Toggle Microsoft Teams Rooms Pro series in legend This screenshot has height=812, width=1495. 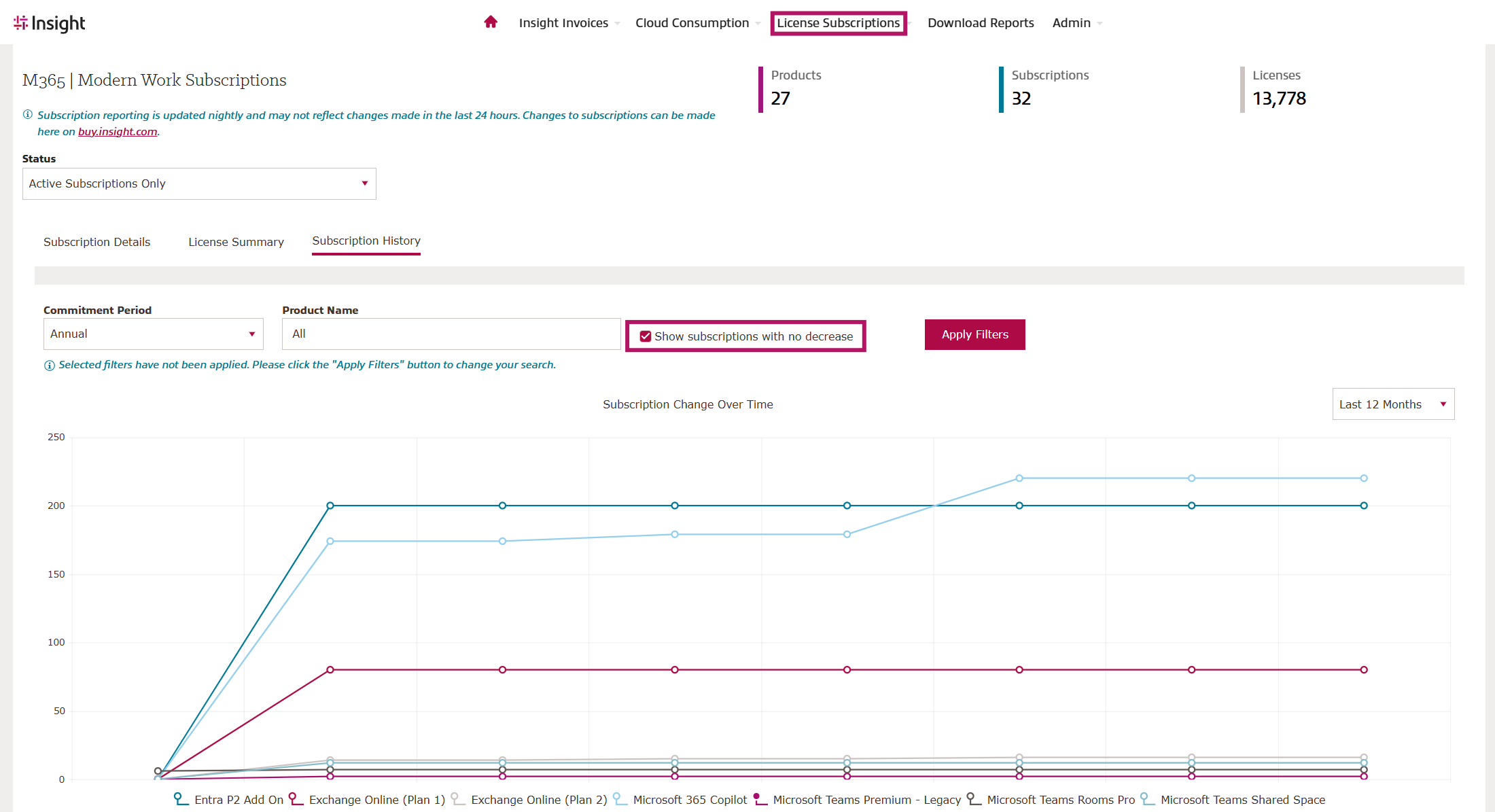click(1051, 800)
